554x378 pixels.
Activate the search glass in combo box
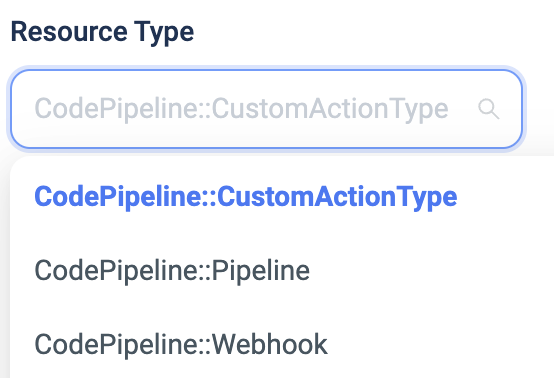[489, 109]
